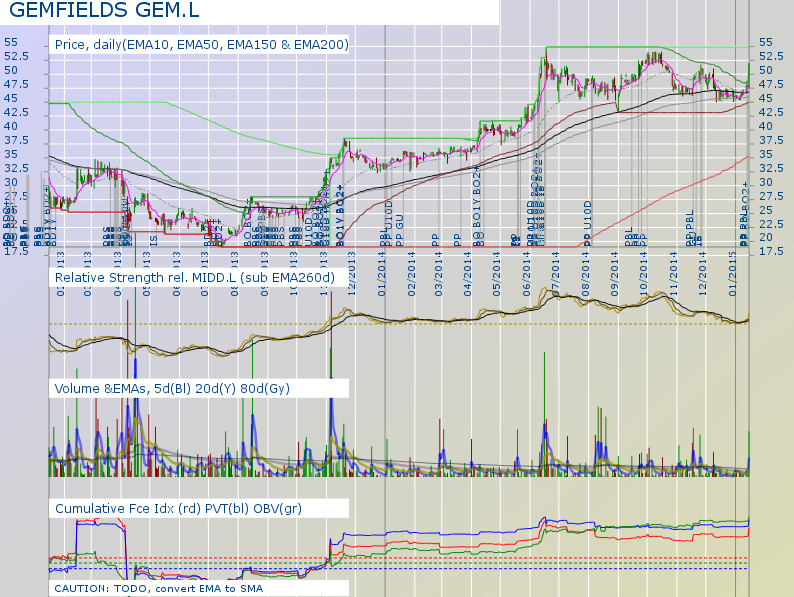Click the 17.5 value on right price axis

pyautogui.click(x=771, y=251)
